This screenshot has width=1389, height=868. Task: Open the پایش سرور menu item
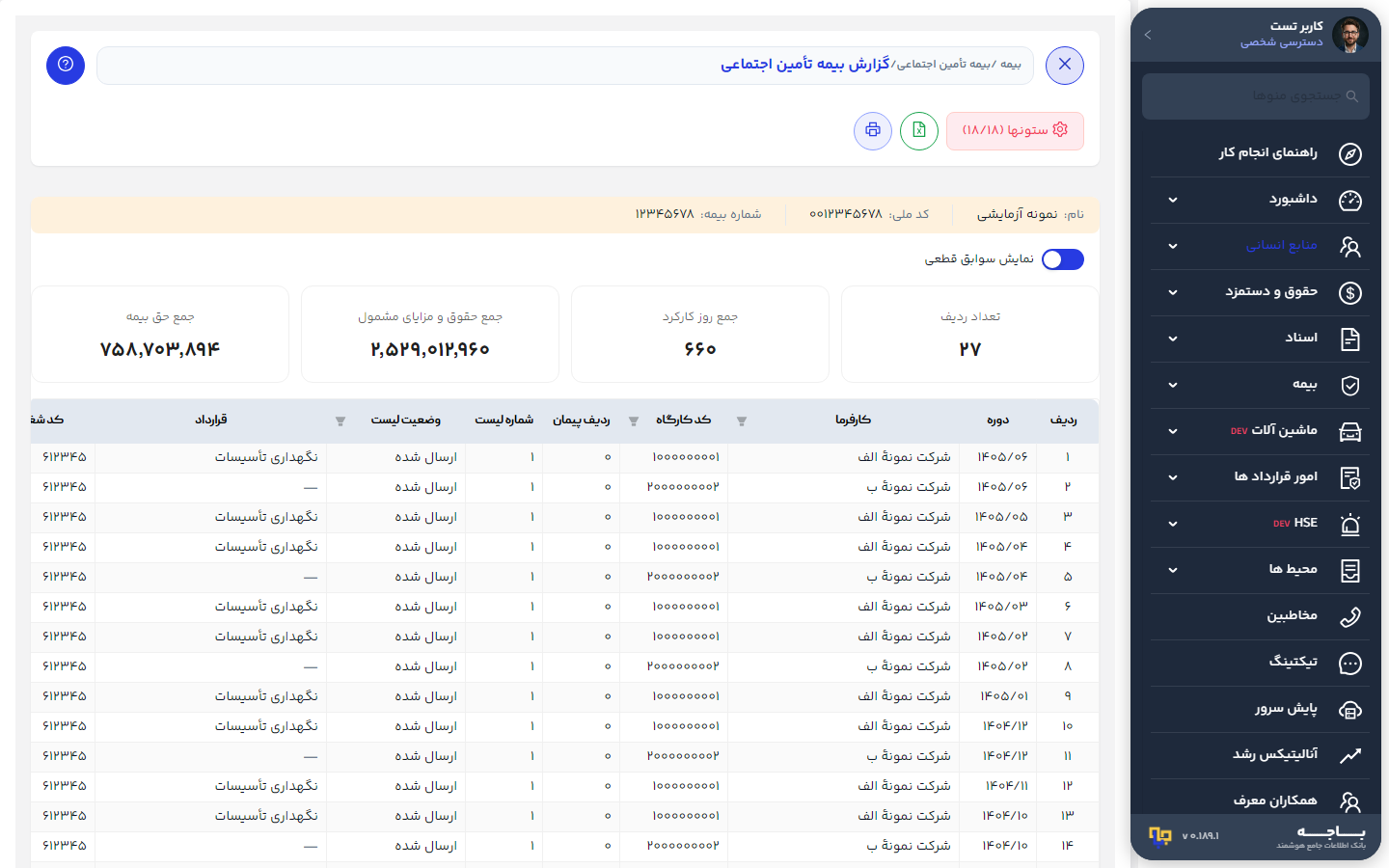pyautogui.click(x=1260, y=709)
